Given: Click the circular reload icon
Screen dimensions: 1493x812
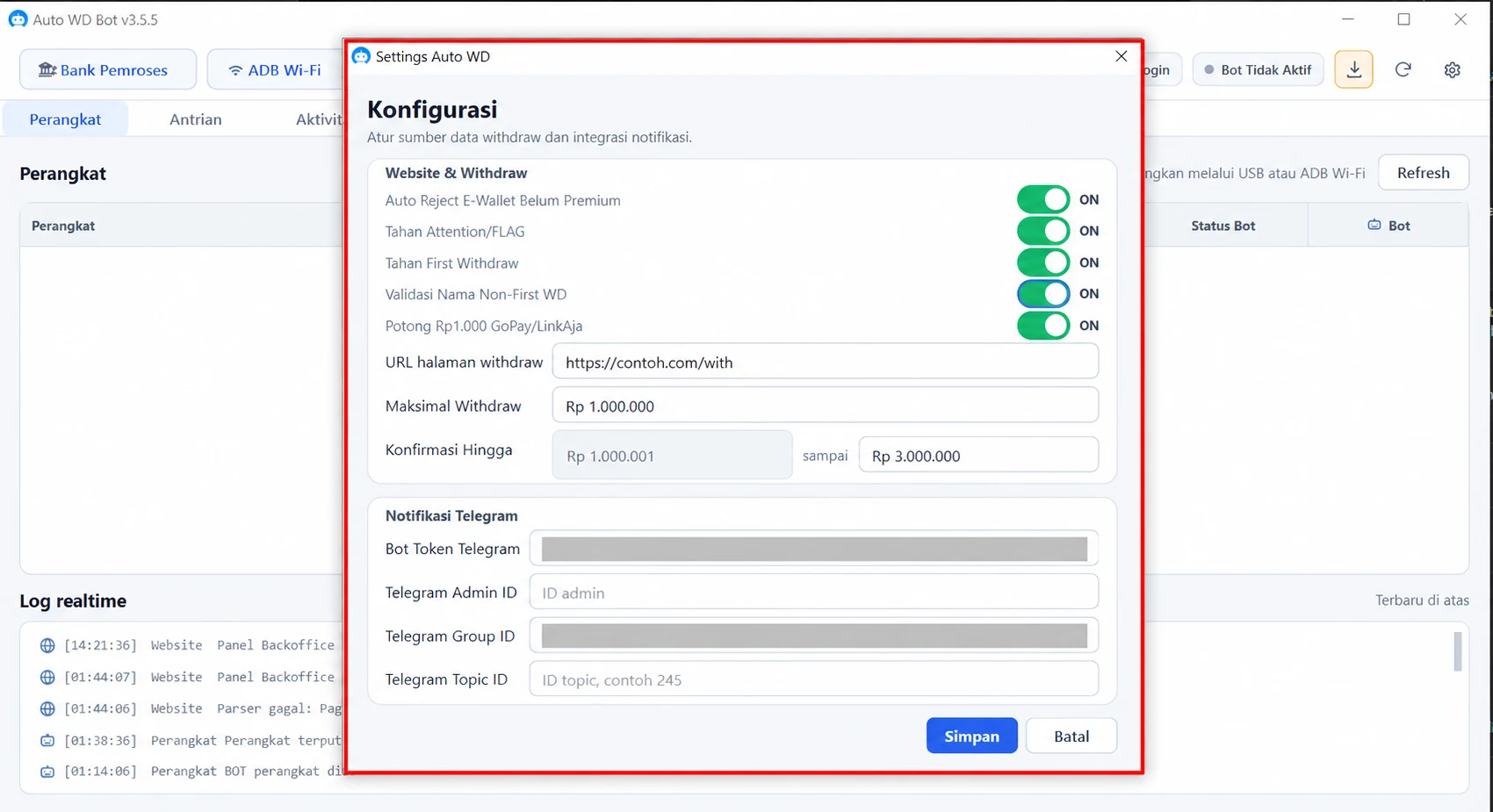Looking at the screenshot, I should coord(1403,69).
